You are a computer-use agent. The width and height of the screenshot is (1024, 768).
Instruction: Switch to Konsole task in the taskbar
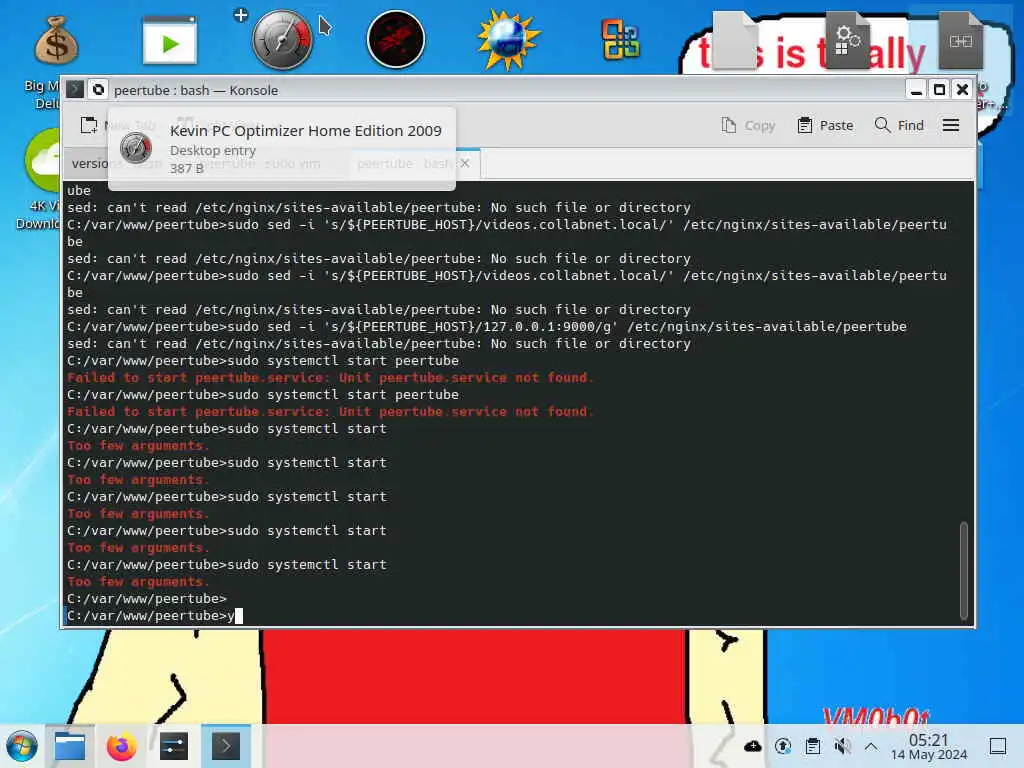[225, 746]
